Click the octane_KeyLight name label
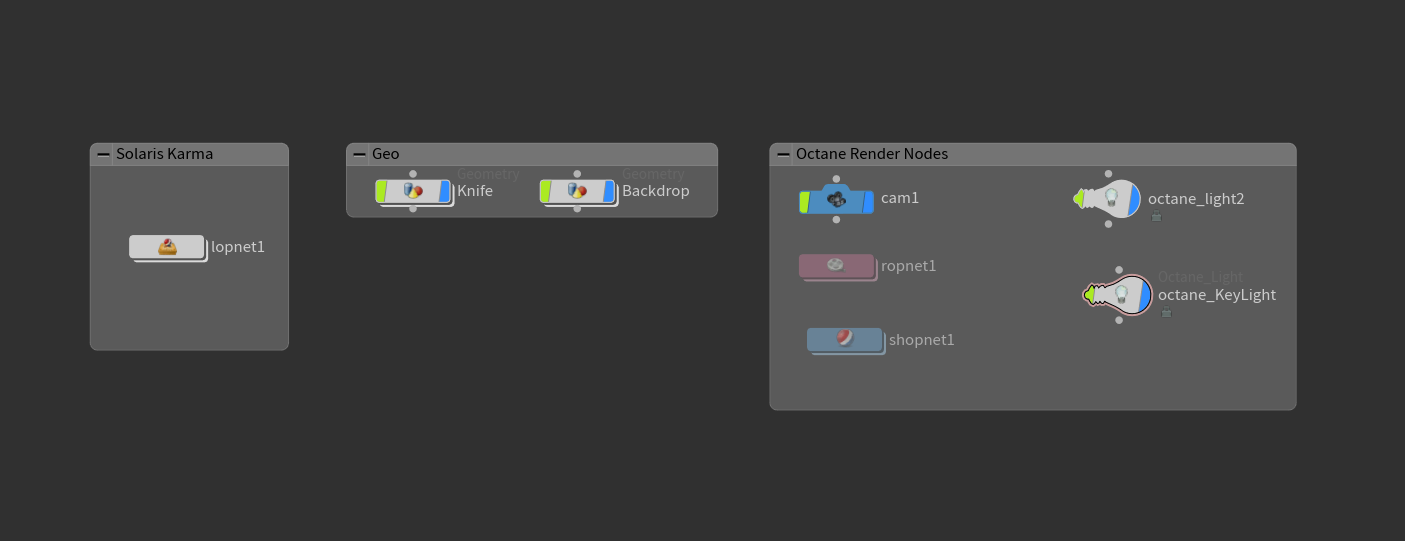1405x541 pixels. coord(1216,295)
